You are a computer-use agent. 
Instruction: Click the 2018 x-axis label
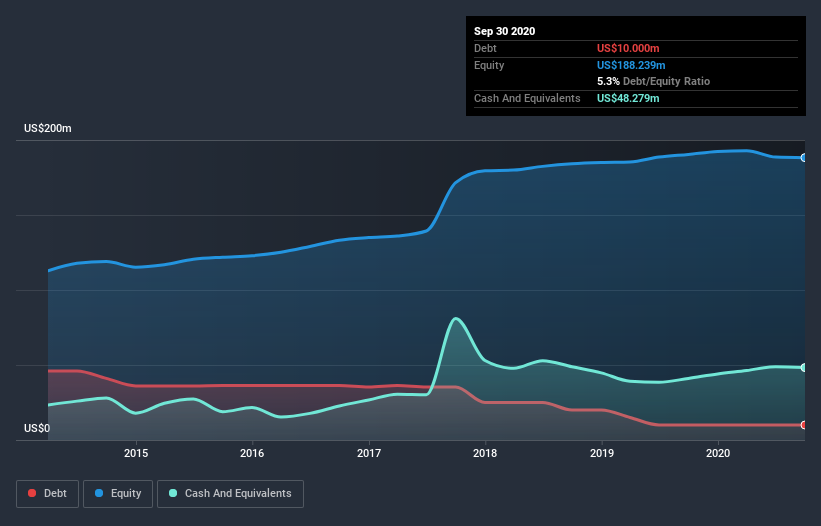coord(485,453)
